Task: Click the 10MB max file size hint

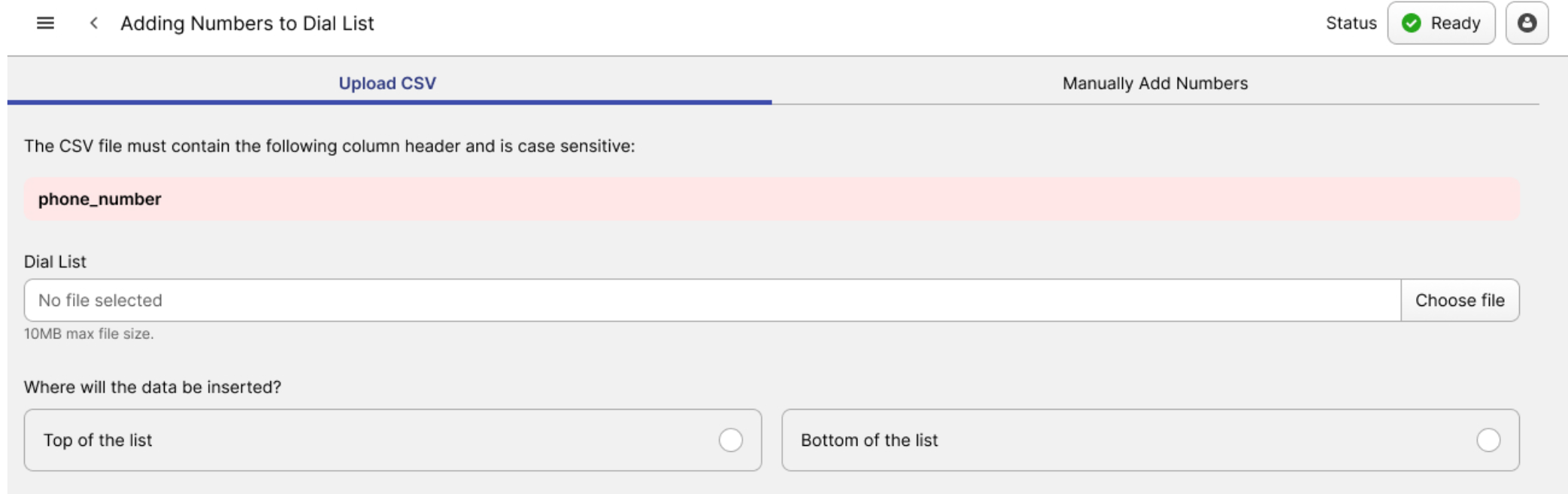Action: [89, 334]
